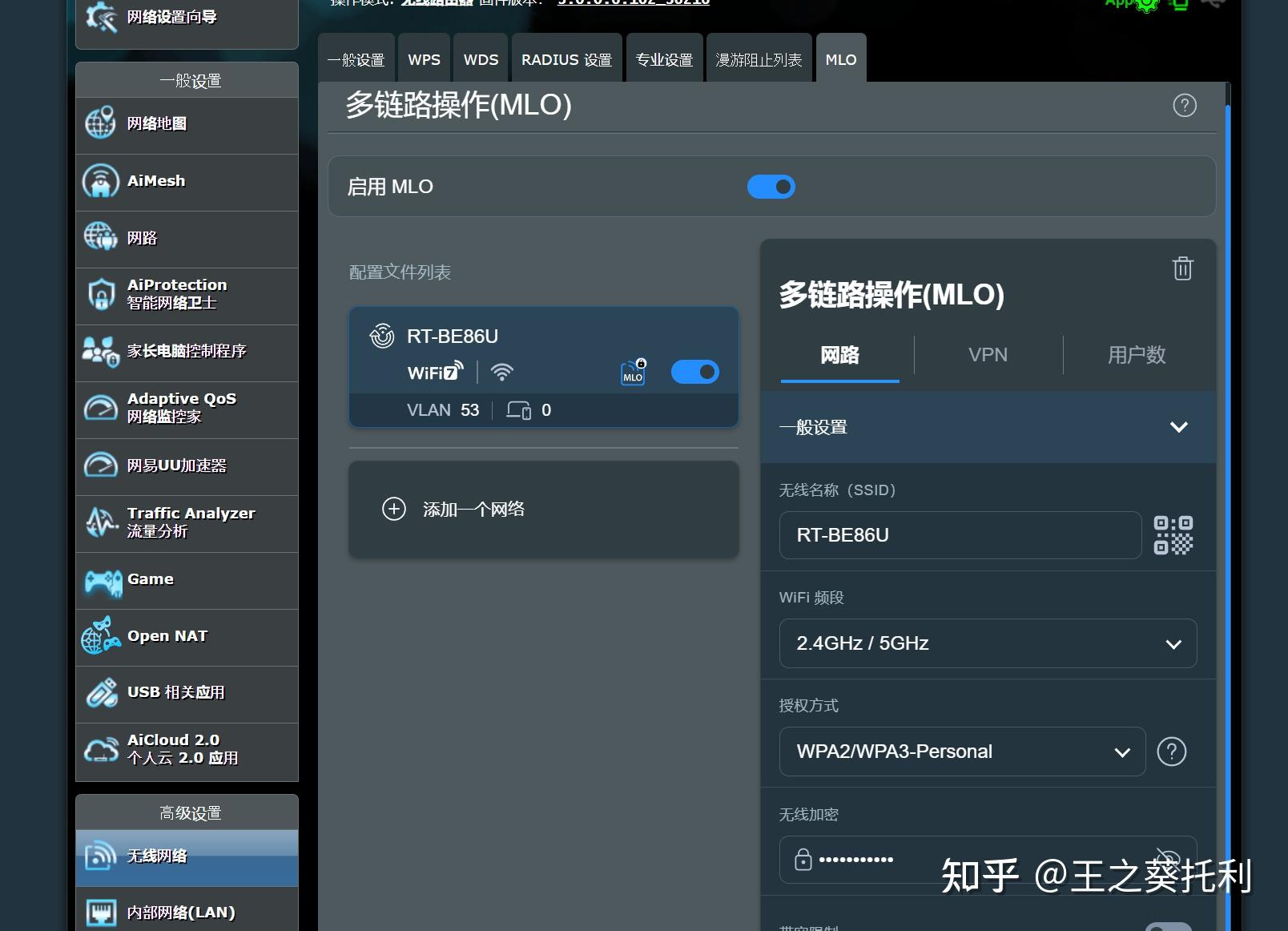Show the hidden wireless password
The width and height of the screenshot is (1288, 931).
(1168, 859)
